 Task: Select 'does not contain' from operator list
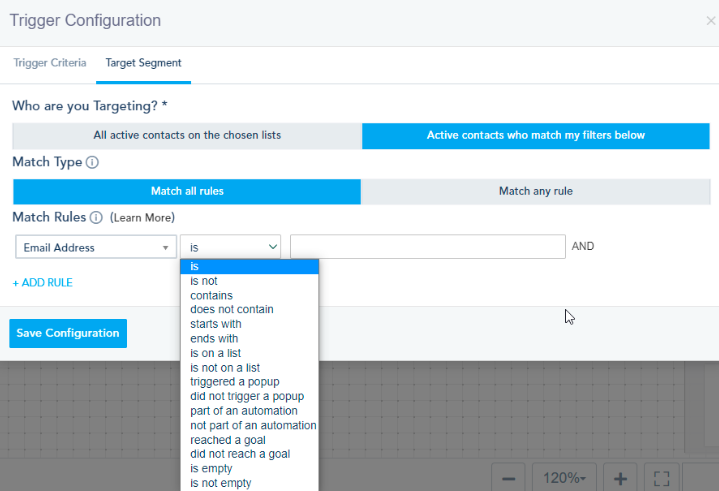[231, 310]
